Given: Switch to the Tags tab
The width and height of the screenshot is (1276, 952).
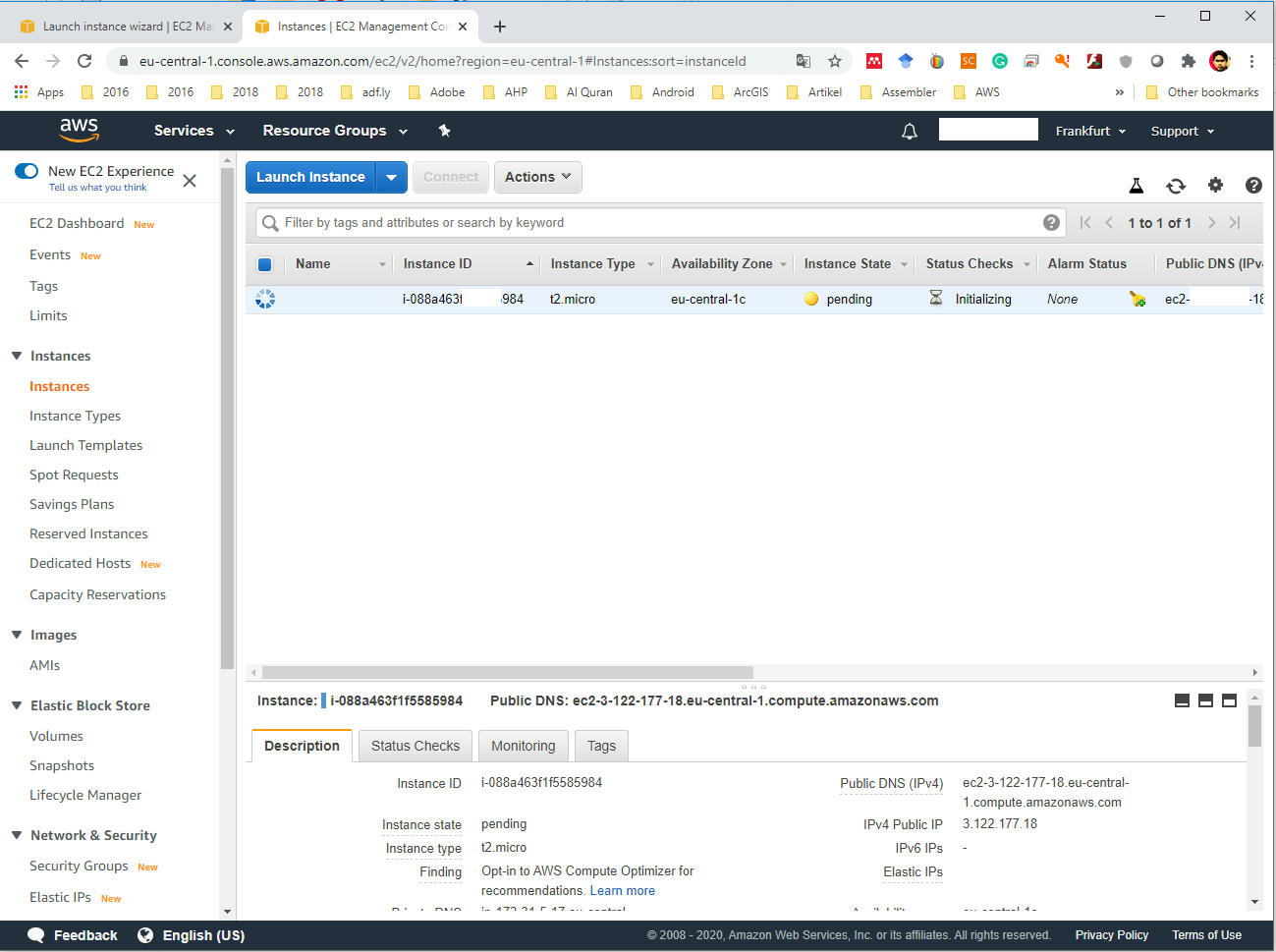Looking at the screenshot, I should pos(601,746).
